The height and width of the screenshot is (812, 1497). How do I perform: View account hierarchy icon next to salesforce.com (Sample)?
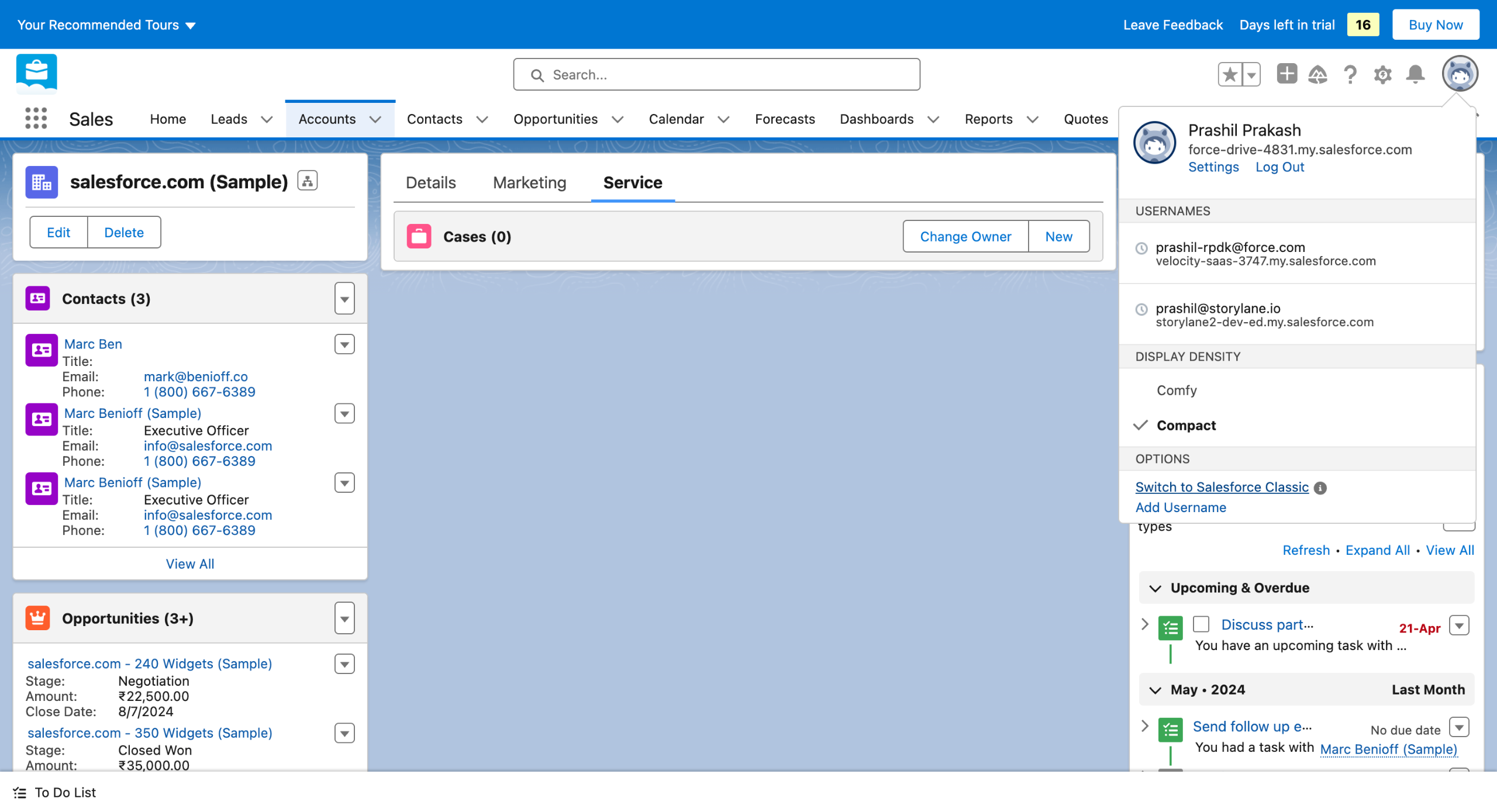click(x=308, y=181)
